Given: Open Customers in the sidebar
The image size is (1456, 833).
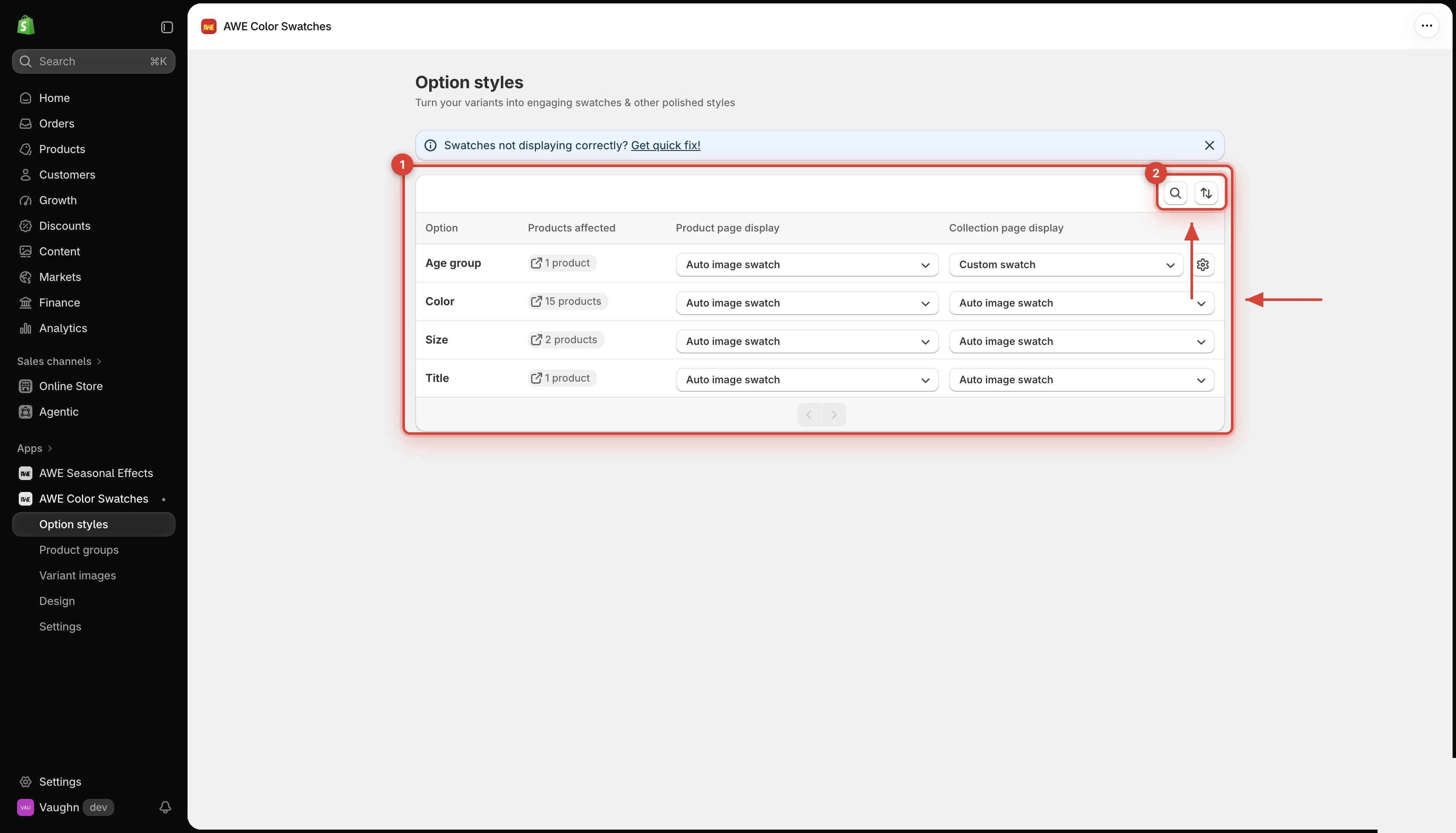Looking at the screenshot, I should [93, 174].
